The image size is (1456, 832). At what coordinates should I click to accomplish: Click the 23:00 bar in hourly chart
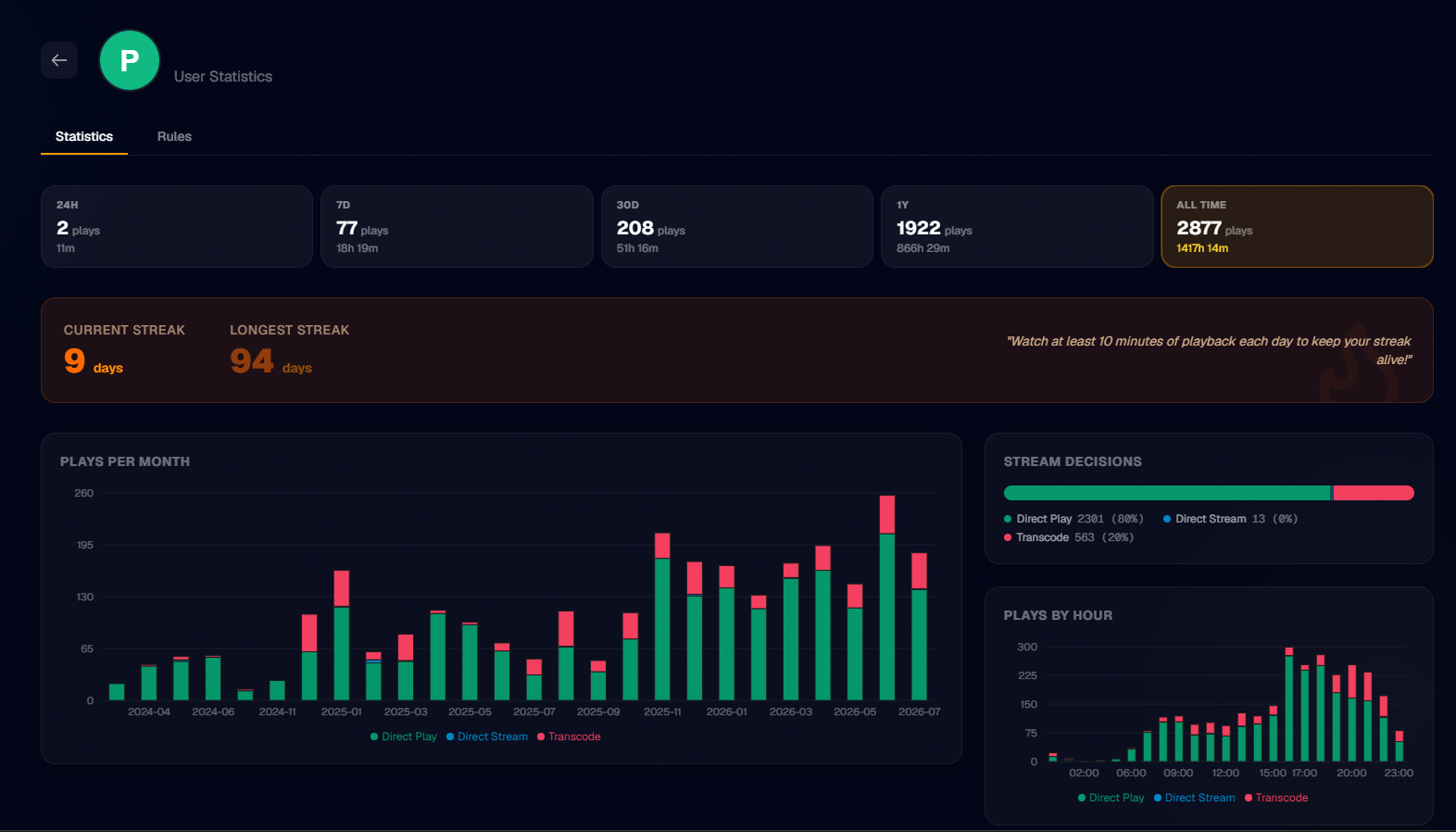[x=1399, y=746]
